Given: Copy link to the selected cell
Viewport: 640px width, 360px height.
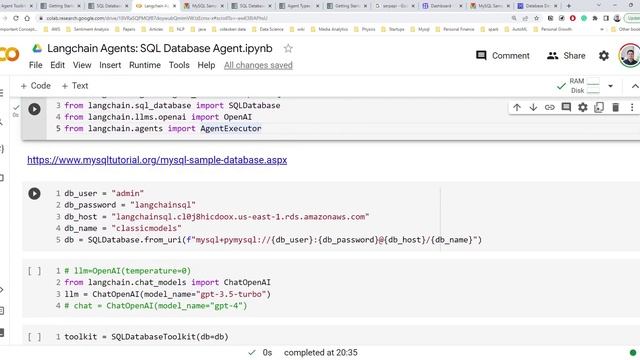Looking at the screenshot, I should coord(549,107).
